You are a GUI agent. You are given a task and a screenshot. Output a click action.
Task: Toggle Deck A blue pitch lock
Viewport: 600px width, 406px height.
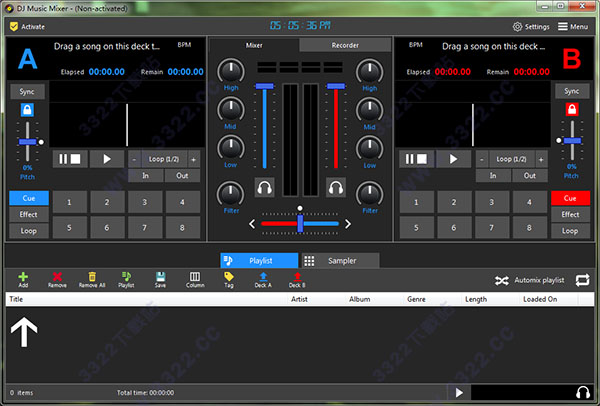[x=27, y=110]
